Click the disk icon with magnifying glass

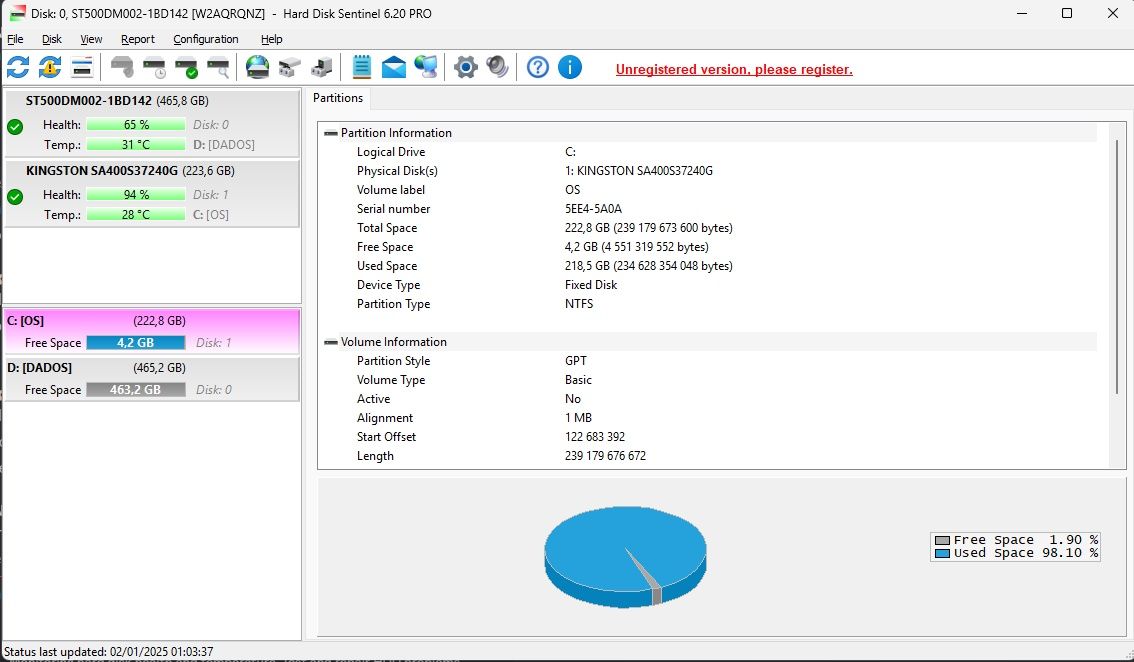pos(218,67)
